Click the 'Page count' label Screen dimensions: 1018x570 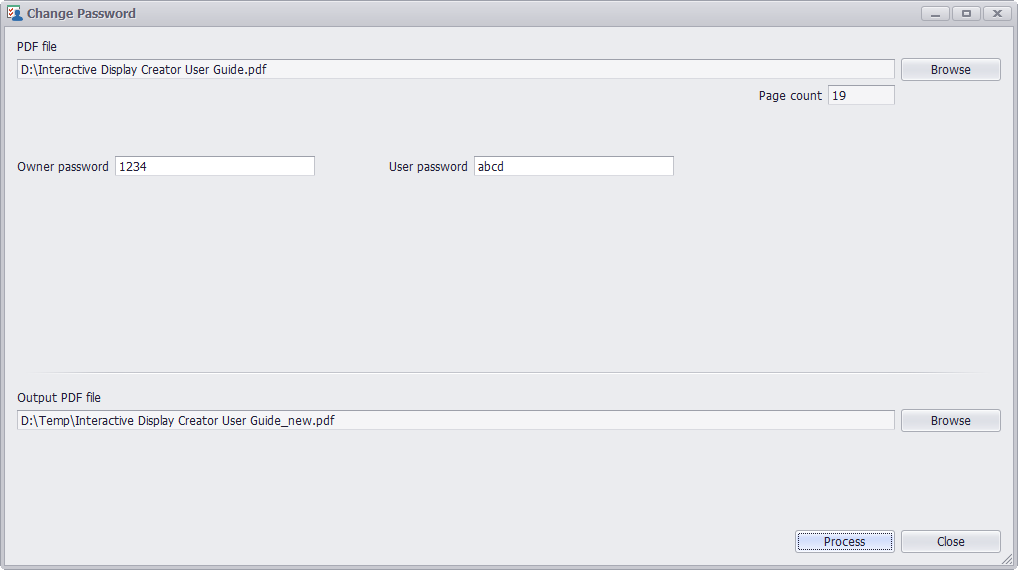click(790, 96)
